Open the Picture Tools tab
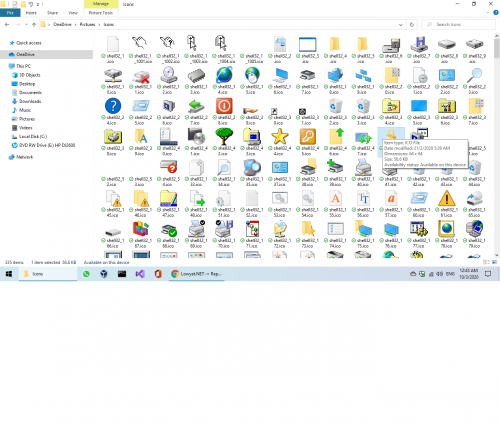 click(101, 13)
